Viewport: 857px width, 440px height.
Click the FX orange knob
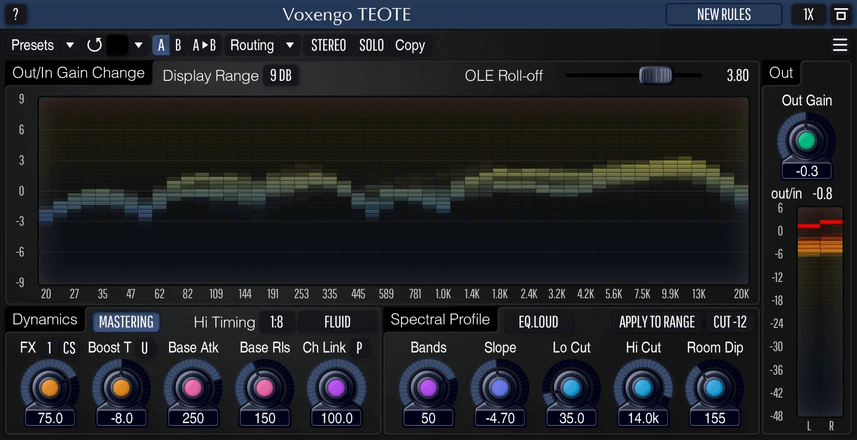(x=50, y=388)
